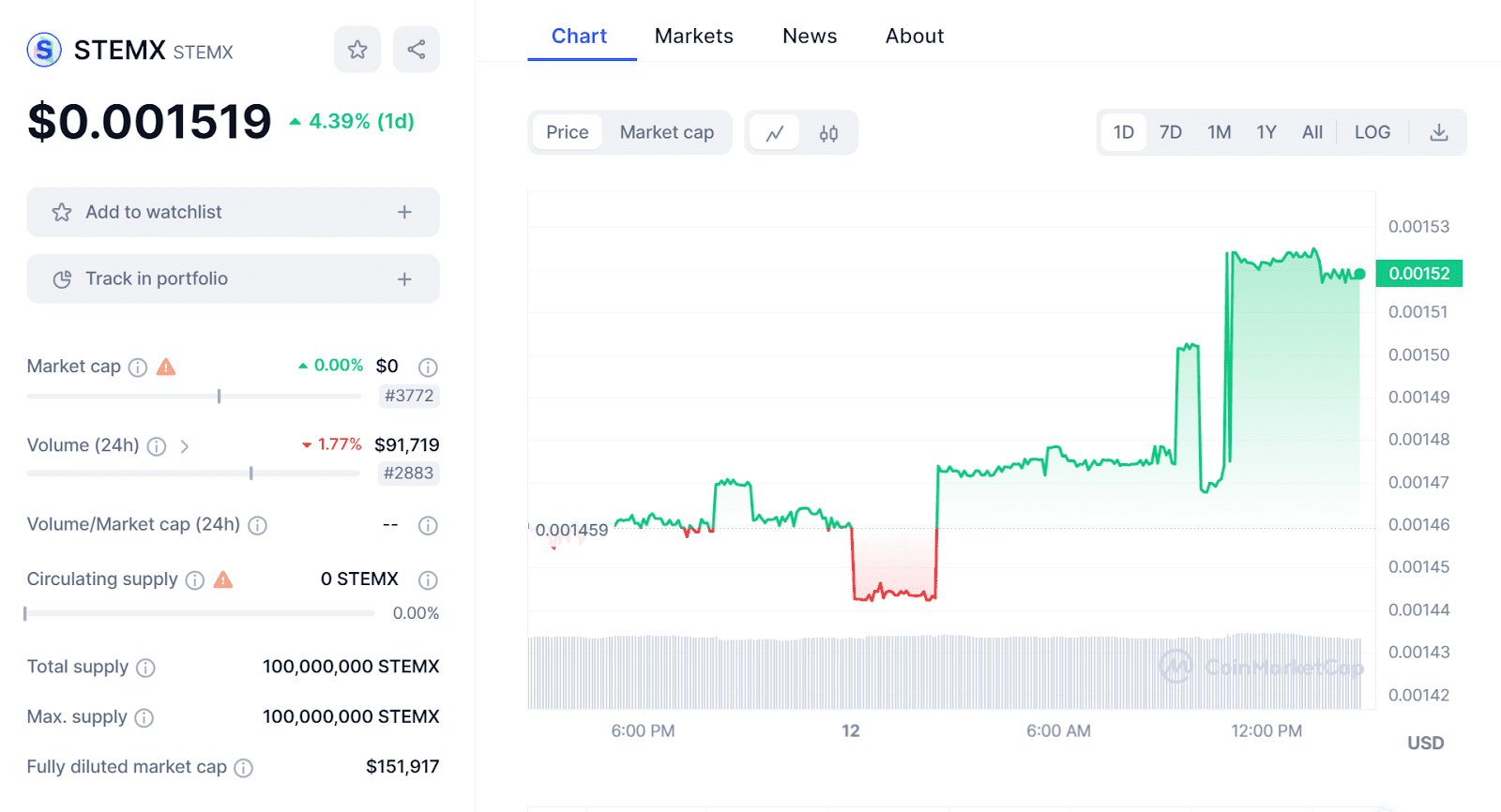This screenshot has width=1501, height=812.
Task: Toggle LOG scale on chart
Action: tap(1372, 132)
